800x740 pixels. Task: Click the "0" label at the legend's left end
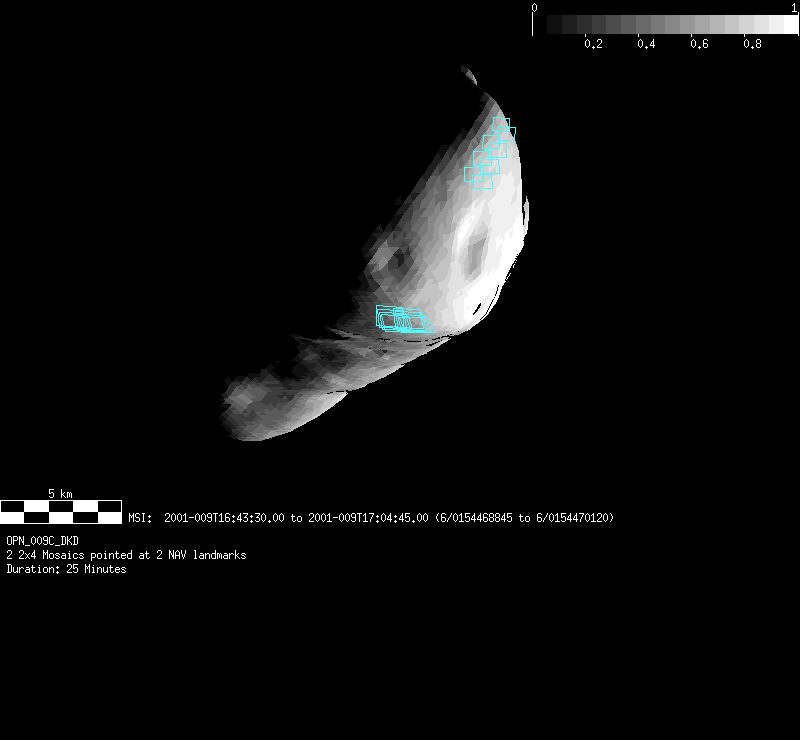(535, 8)
